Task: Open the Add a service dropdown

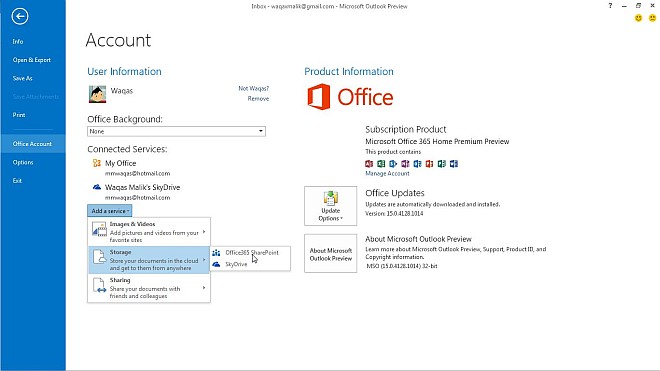Action: point(109,211)
